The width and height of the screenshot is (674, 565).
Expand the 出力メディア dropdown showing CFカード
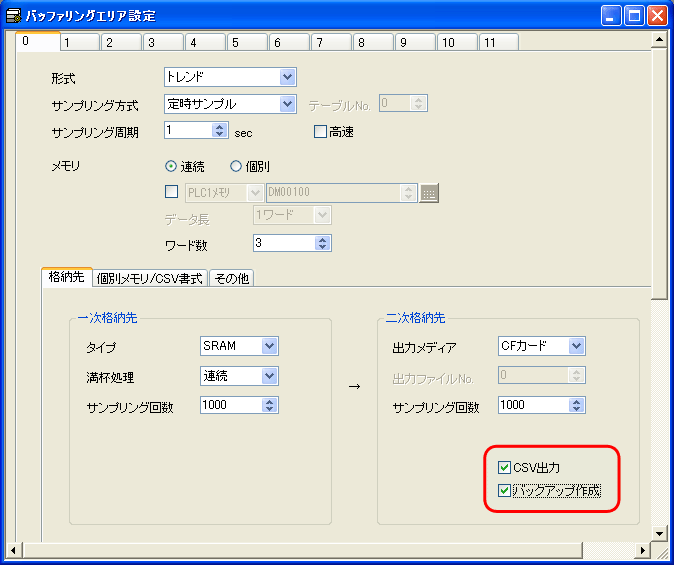point(576,346)
